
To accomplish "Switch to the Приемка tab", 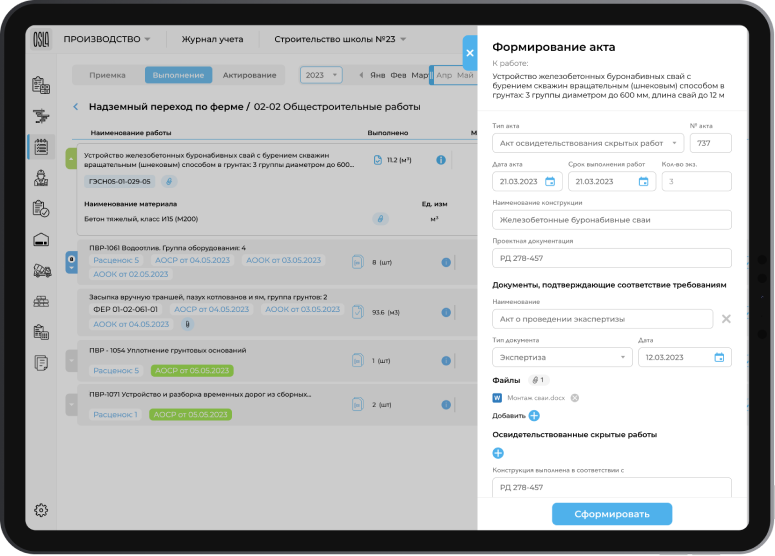I will coord(108,75).
